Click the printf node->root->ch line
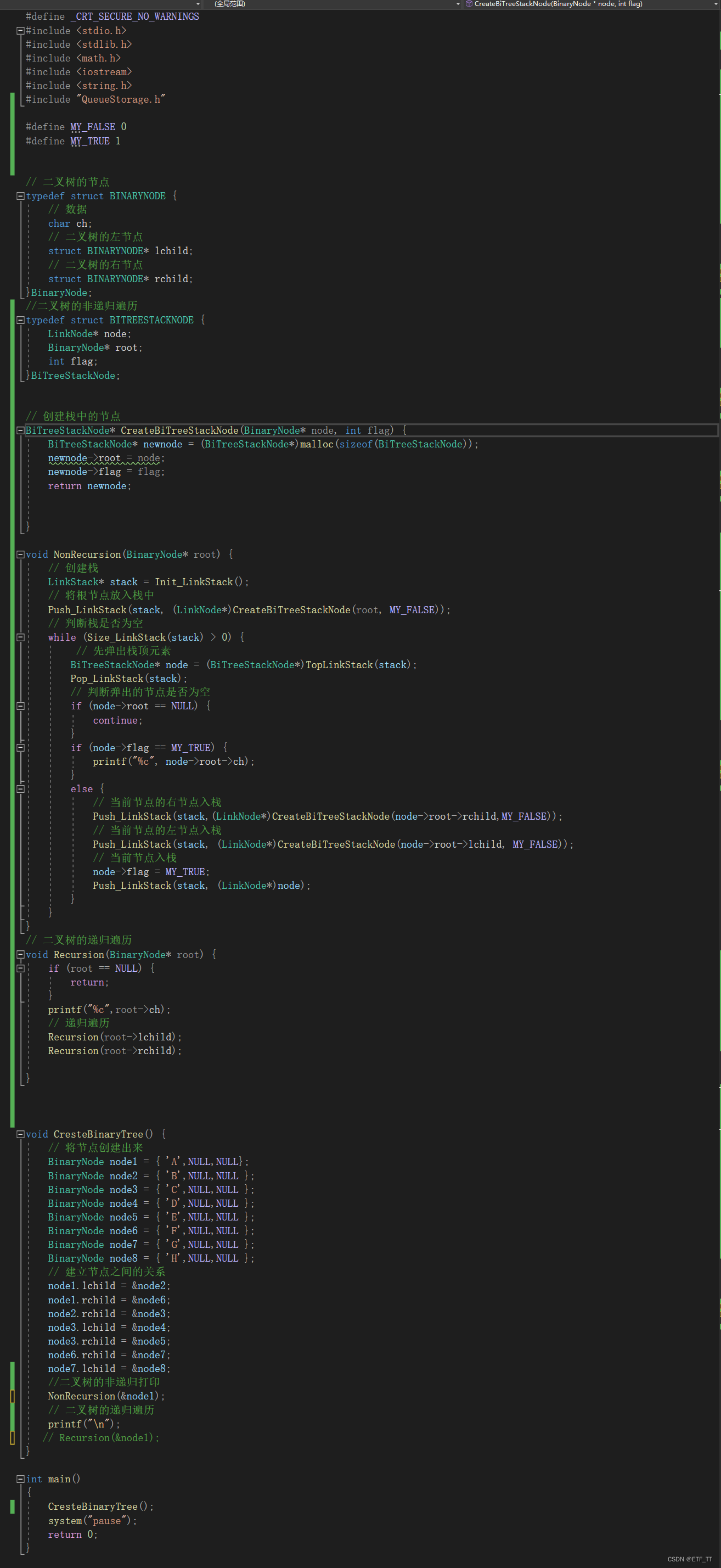Image resolution: width=721 pixels, height=1568 pixels. click(x=174, y=761)
